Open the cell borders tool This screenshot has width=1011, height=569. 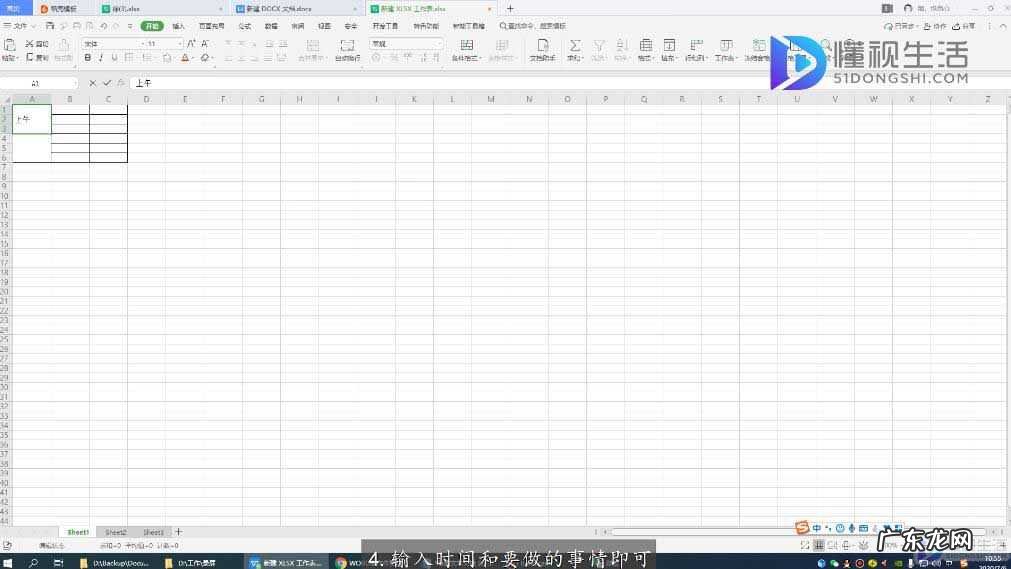[129, 57]
